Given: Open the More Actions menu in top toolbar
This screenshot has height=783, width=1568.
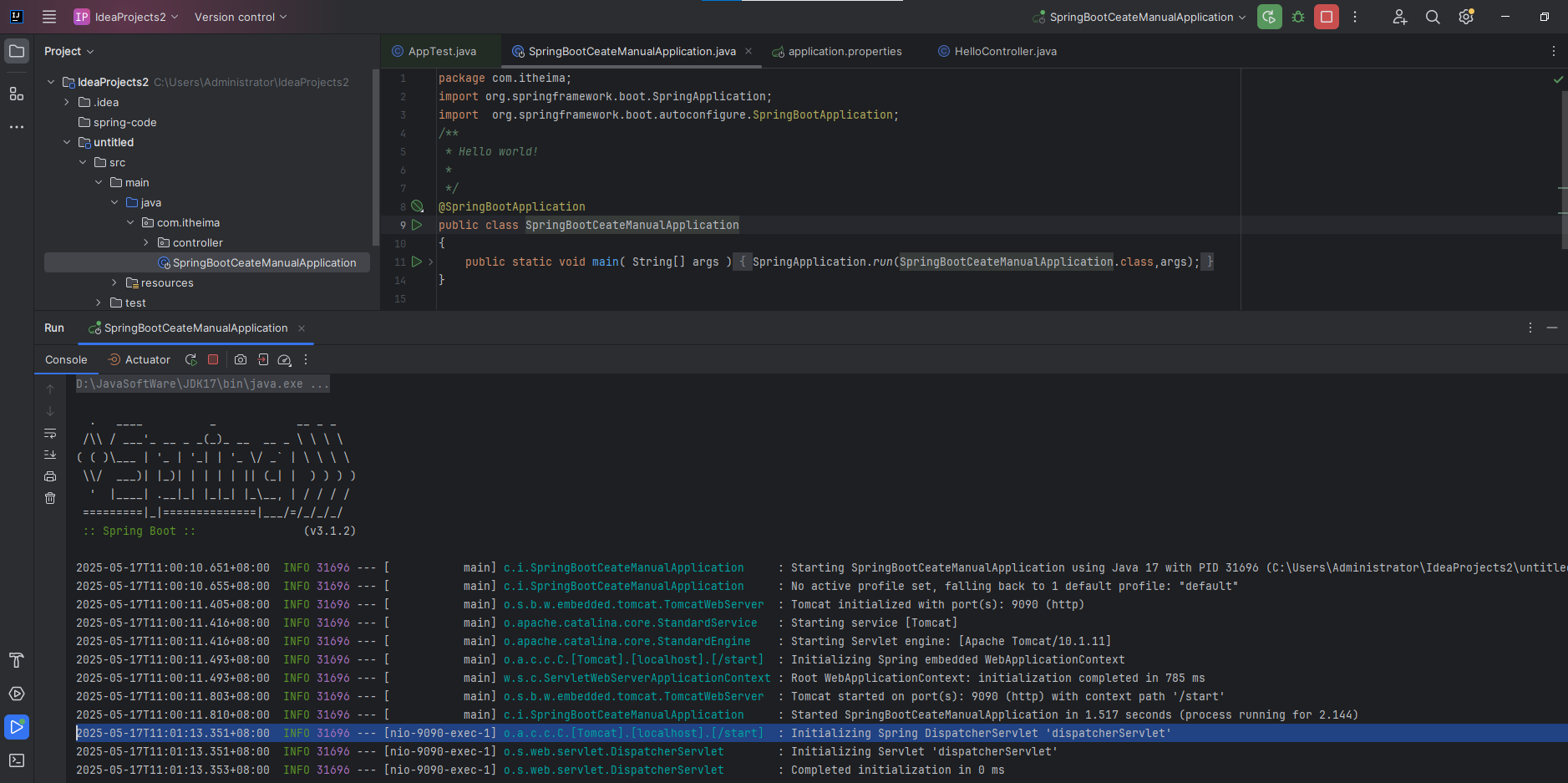Looking at the screenshot, I should (1355, 17).
